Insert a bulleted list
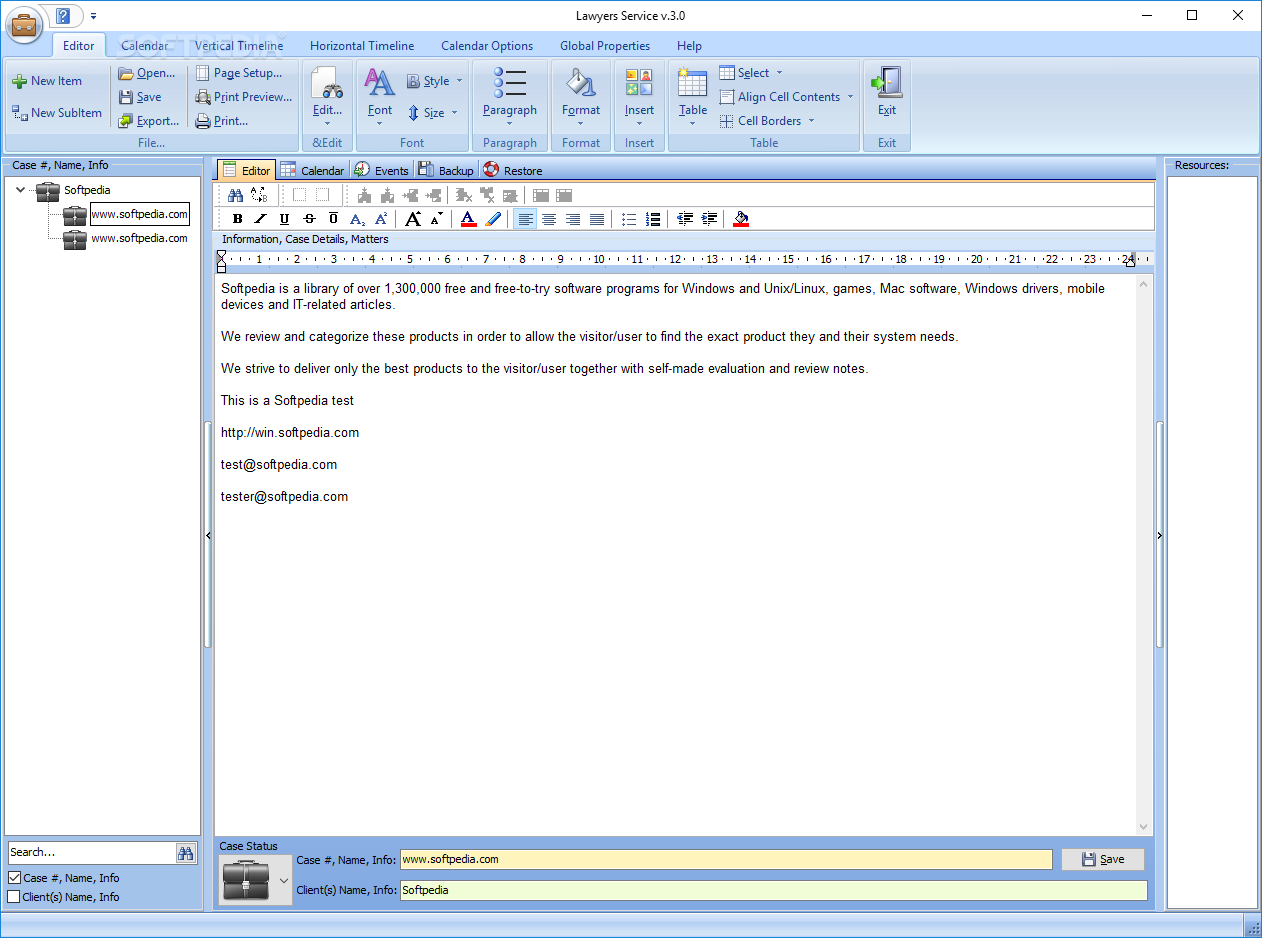 [629, 219]
